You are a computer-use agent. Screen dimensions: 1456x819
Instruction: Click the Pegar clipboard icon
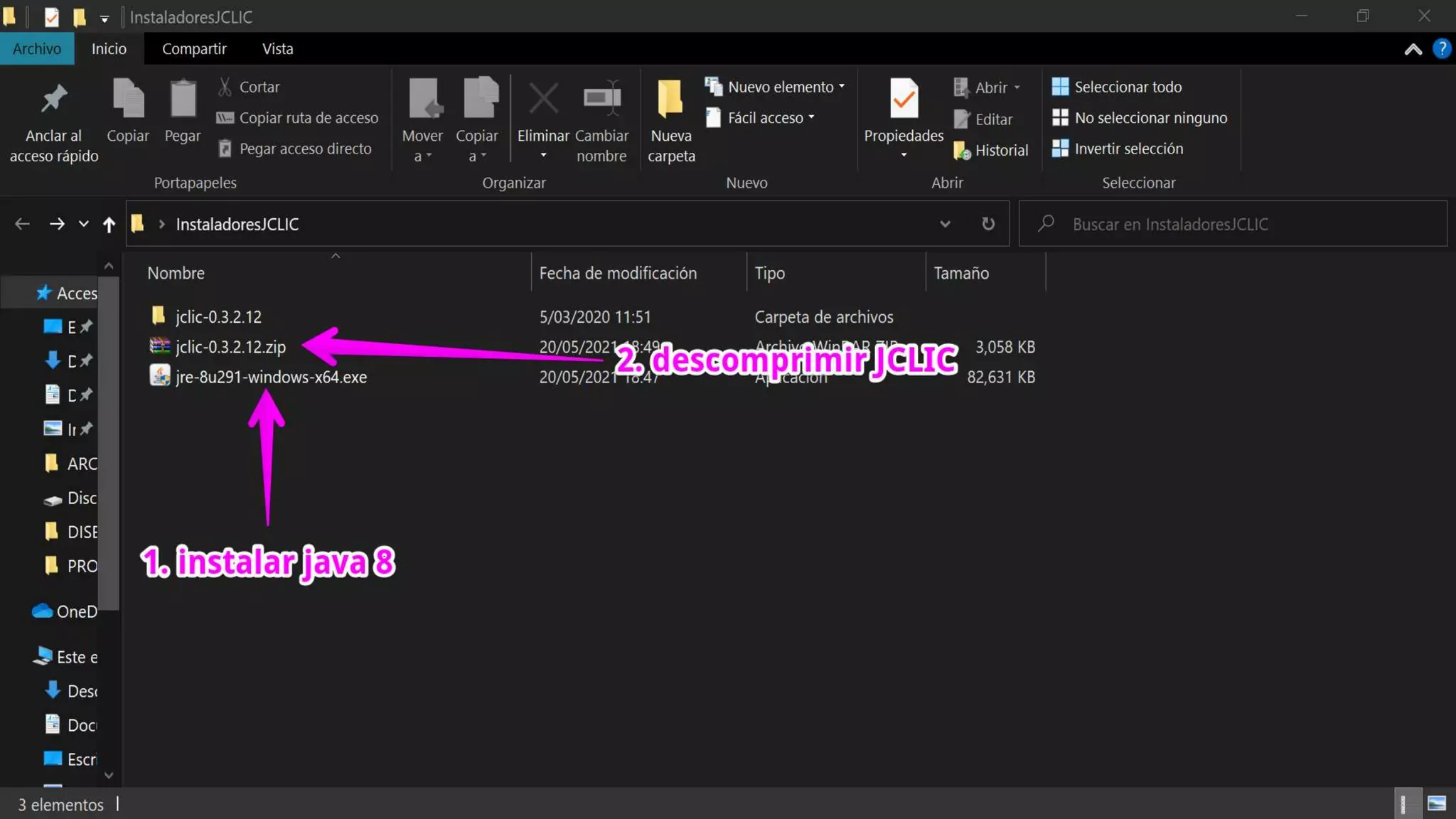(183, 100)
